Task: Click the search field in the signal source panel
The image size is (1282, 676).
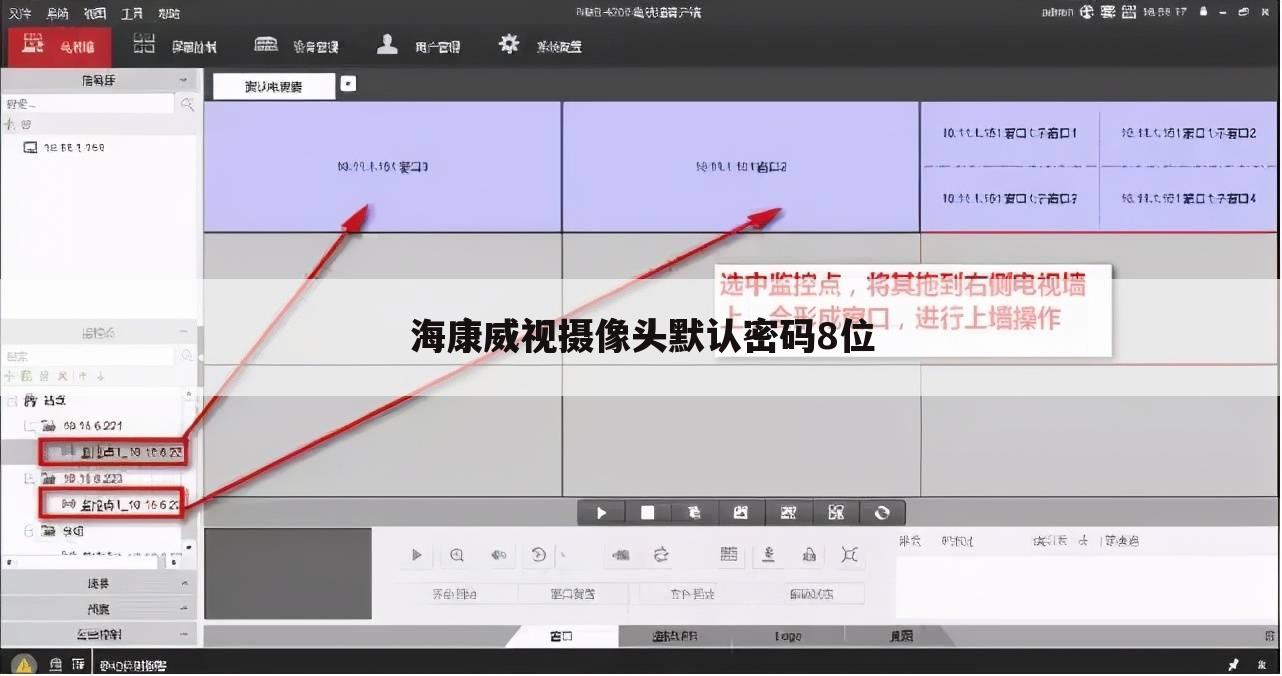Action: pyautogui.click(x=88, y=104)
